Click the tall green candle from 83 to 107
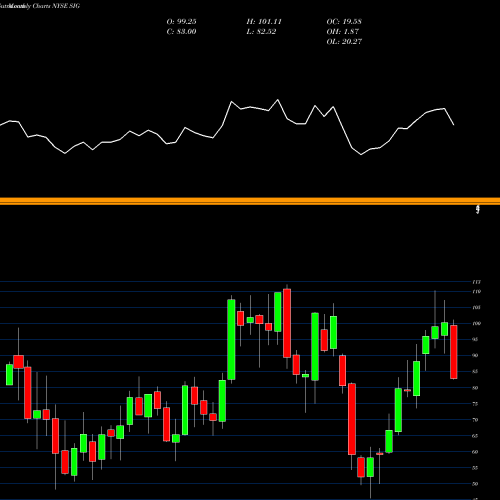This screenshot has height=500, width=500. pos(231,339)
